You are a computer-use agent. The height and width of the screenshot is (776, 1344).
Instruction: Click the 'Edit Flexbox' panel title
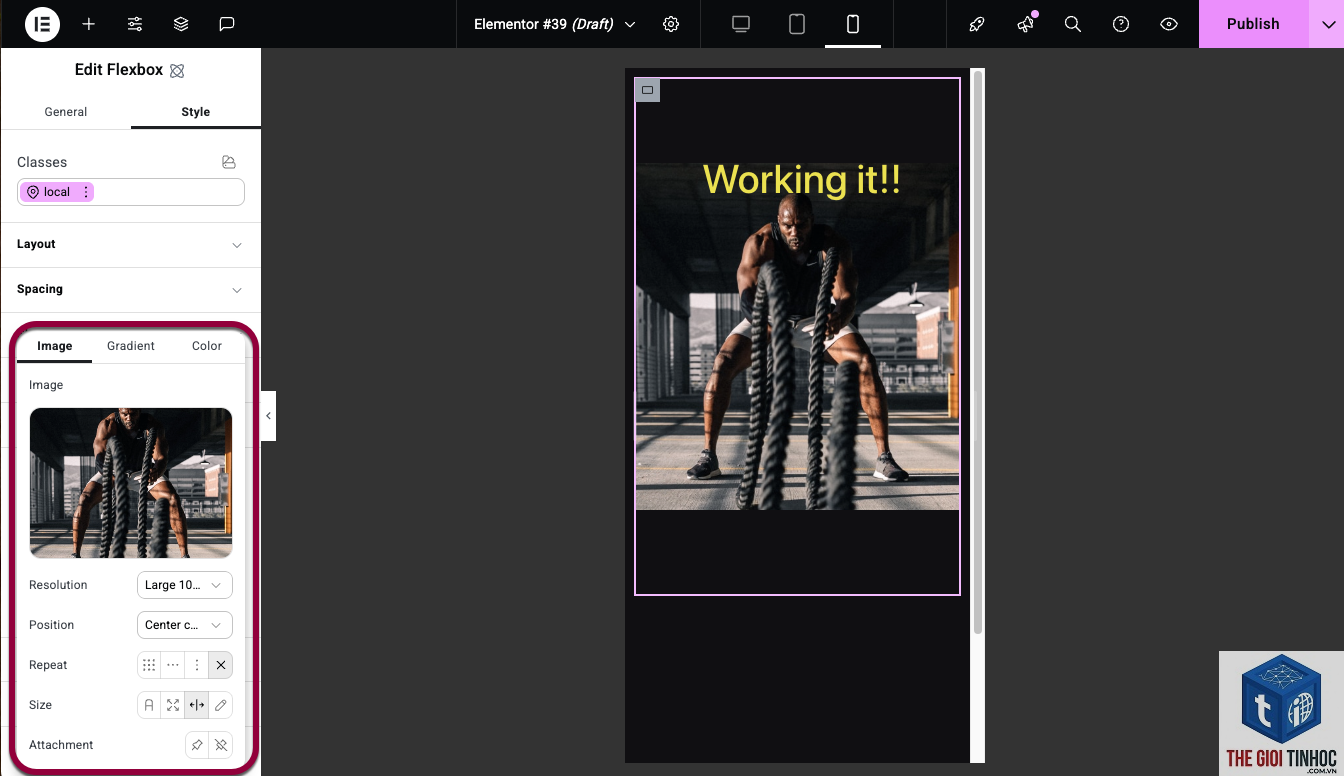(119, 70)
